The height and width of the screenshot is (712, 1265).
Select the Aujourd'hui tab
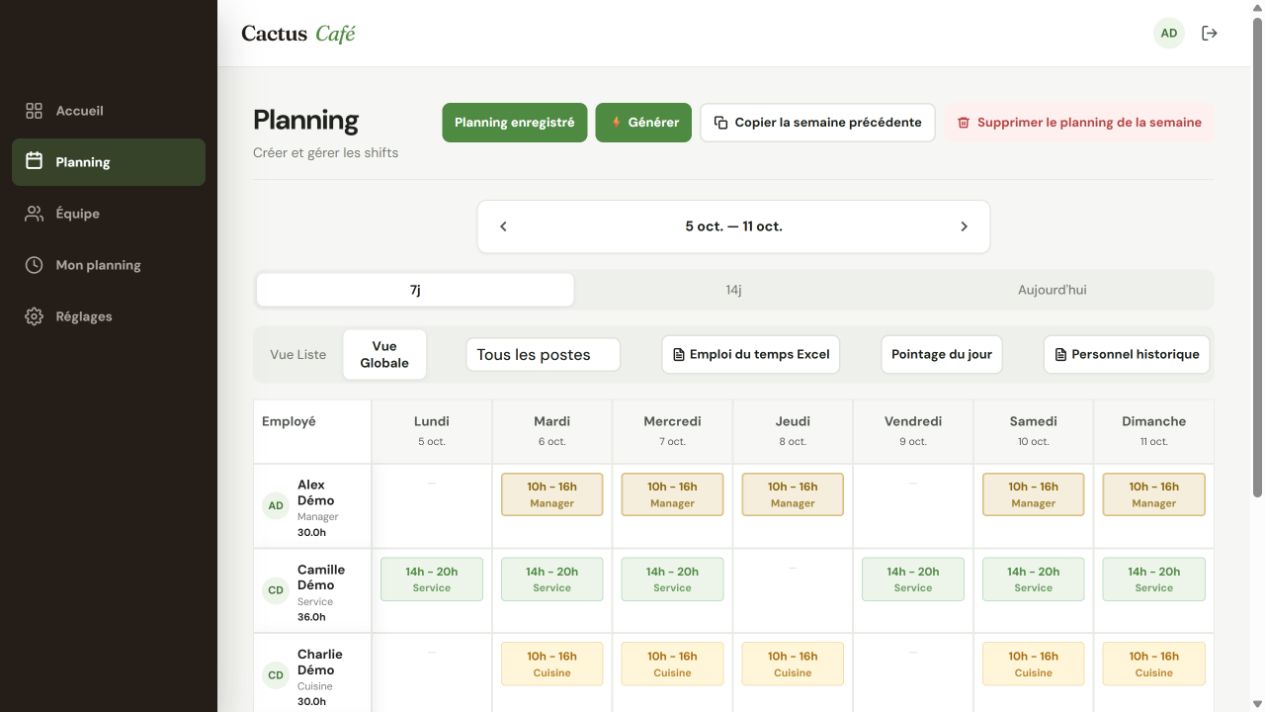coord(1052,290)
